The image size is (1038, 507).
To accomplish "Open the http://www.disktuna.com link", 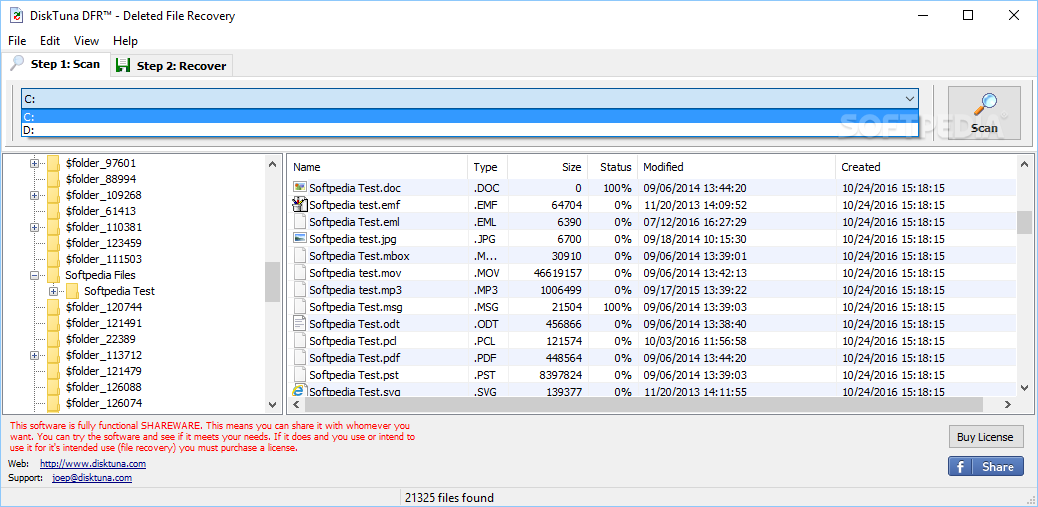I will [93, 464].
